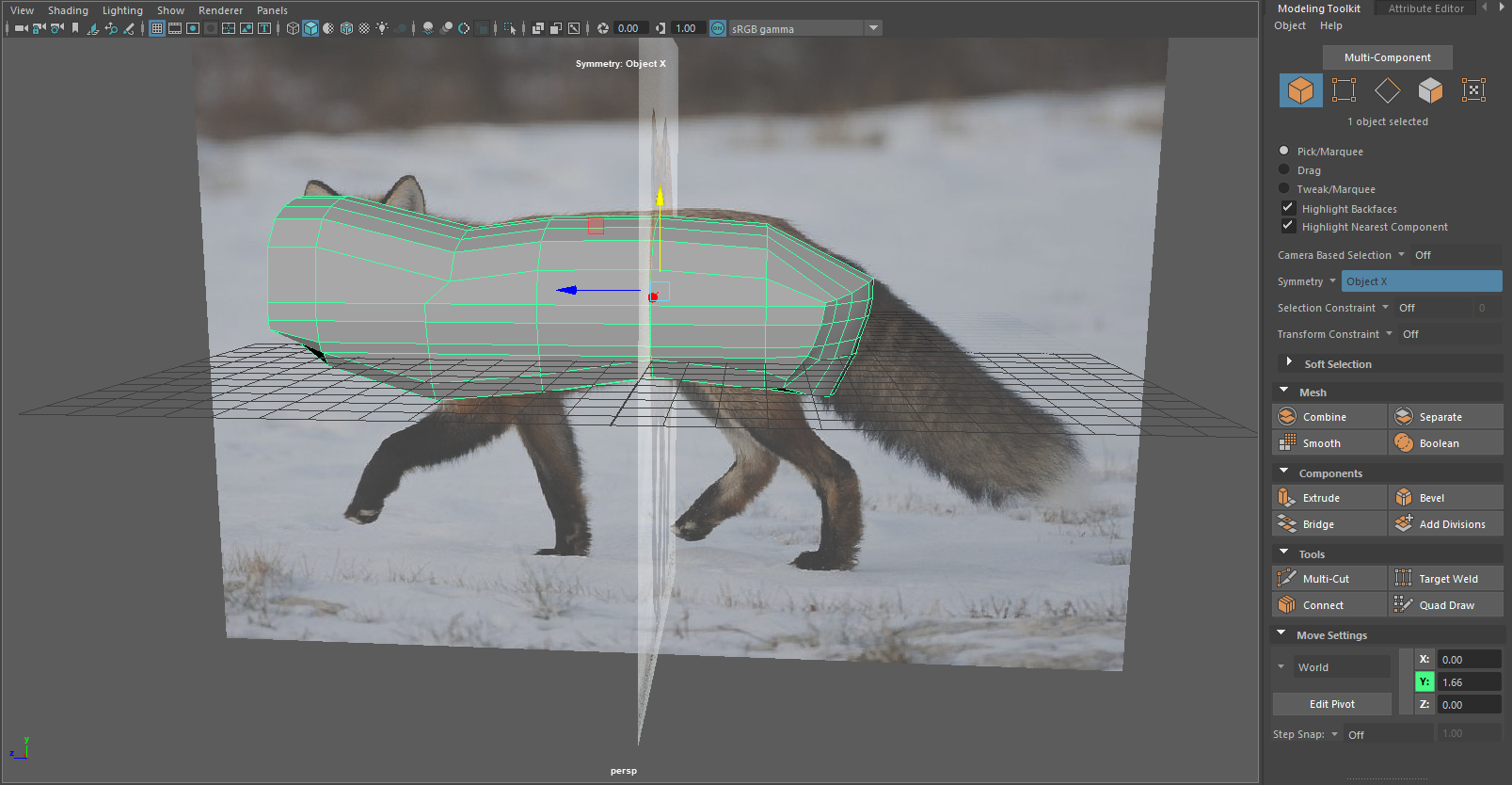Uncheck Highlight Nearest Component checkbox

tap(1288, 226)
